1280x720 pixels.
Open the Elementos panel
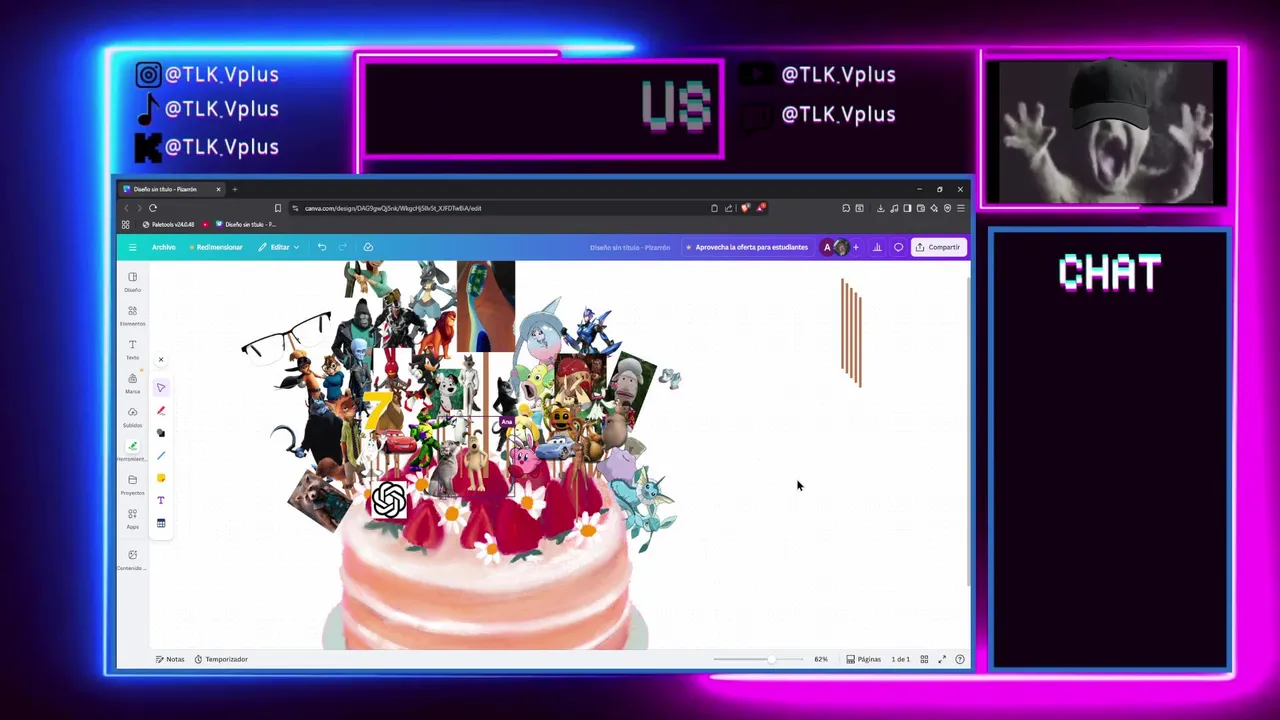click(132, 315)
